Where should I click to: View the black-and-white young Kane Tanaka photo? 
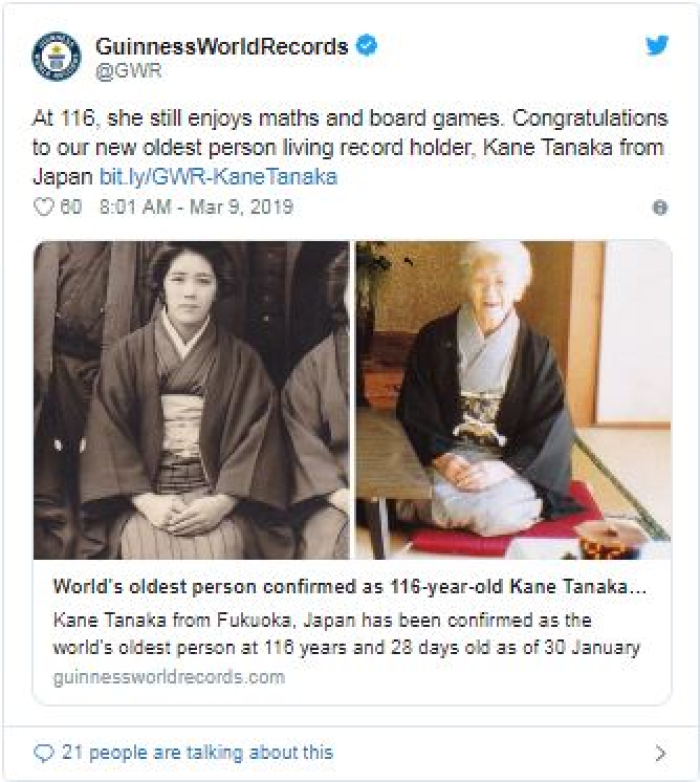coord(191,400)
